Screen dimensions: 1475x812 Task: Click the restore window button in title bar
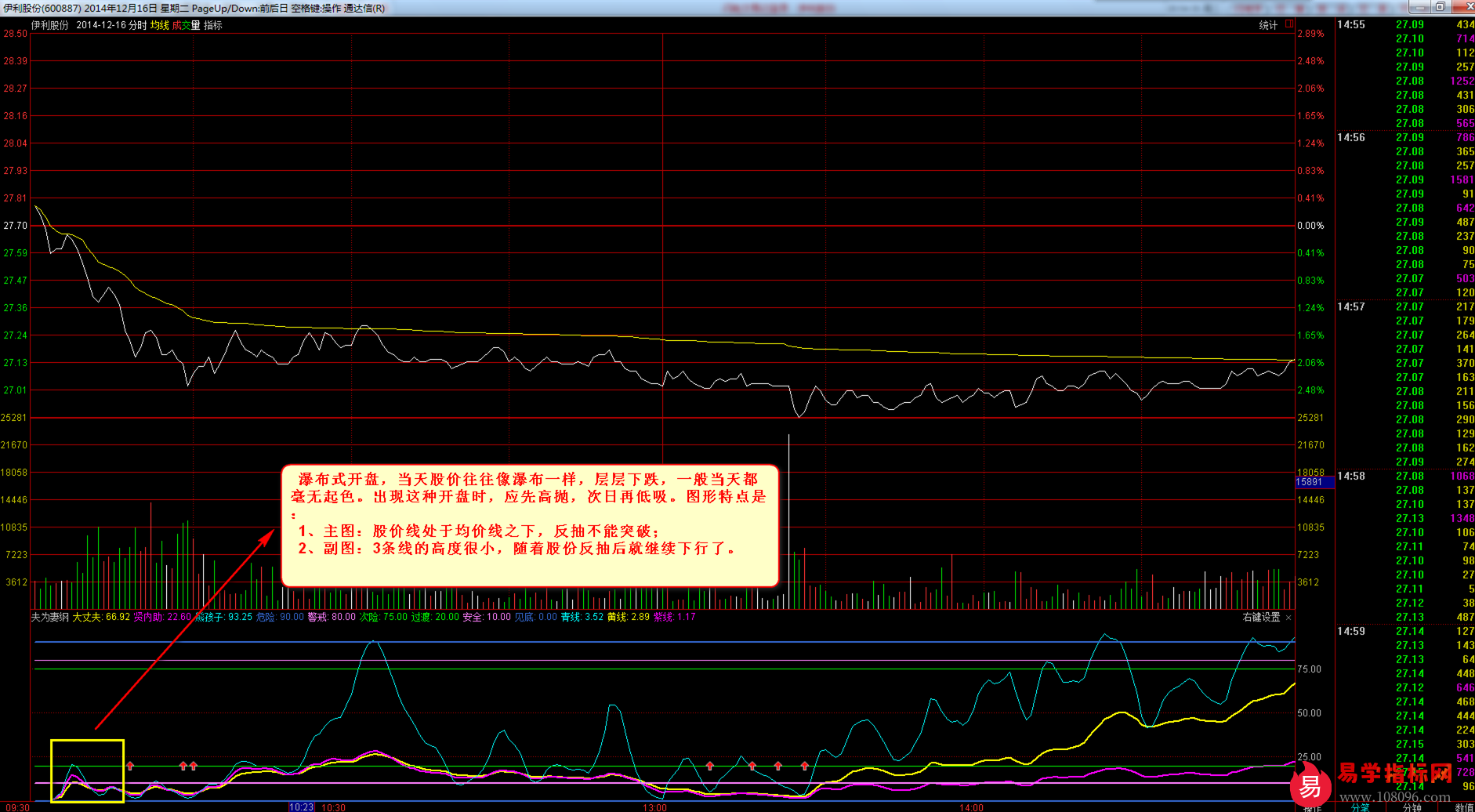click(1441, 6)
